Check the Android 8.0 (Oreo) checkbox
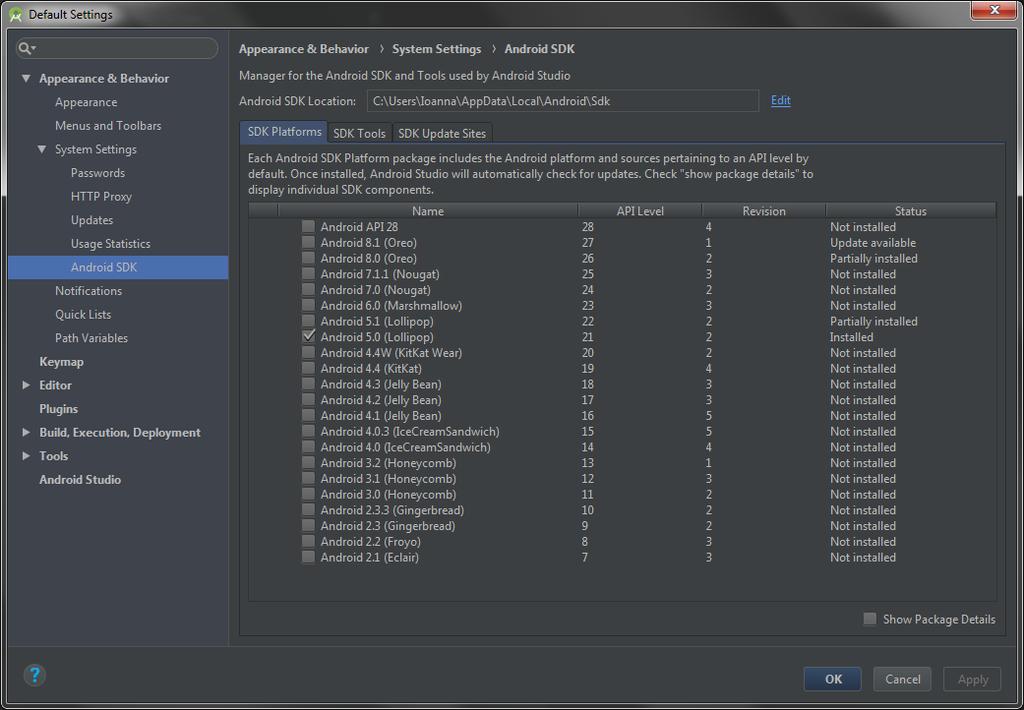 pos(308,258)
